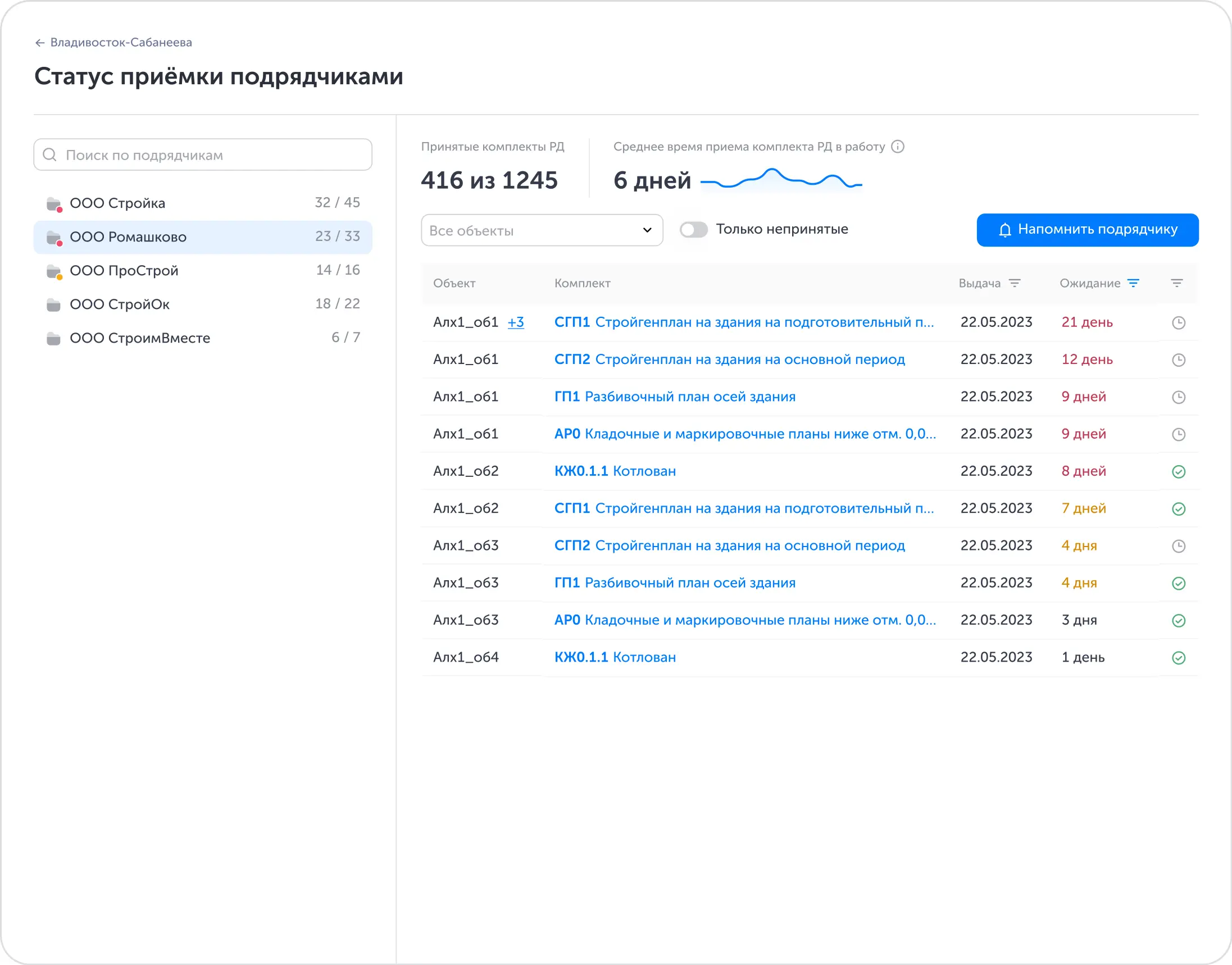Open СГП1 set for Алх1_об1

pyautogui.click(x=744, y=322)
